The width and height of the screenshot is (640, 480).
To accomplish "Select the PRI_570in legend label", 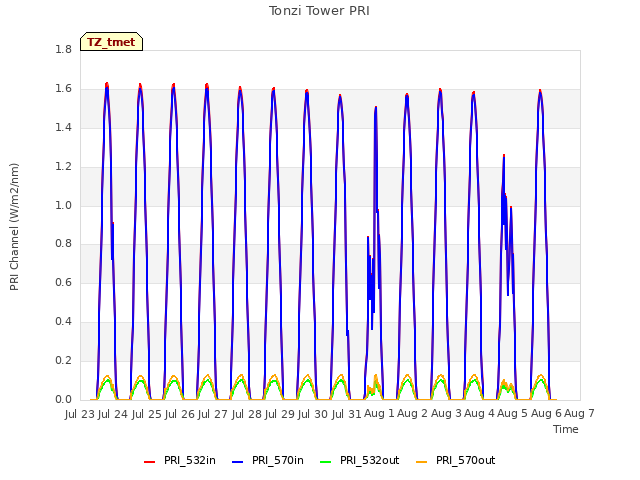I will (x=278, y=460).
